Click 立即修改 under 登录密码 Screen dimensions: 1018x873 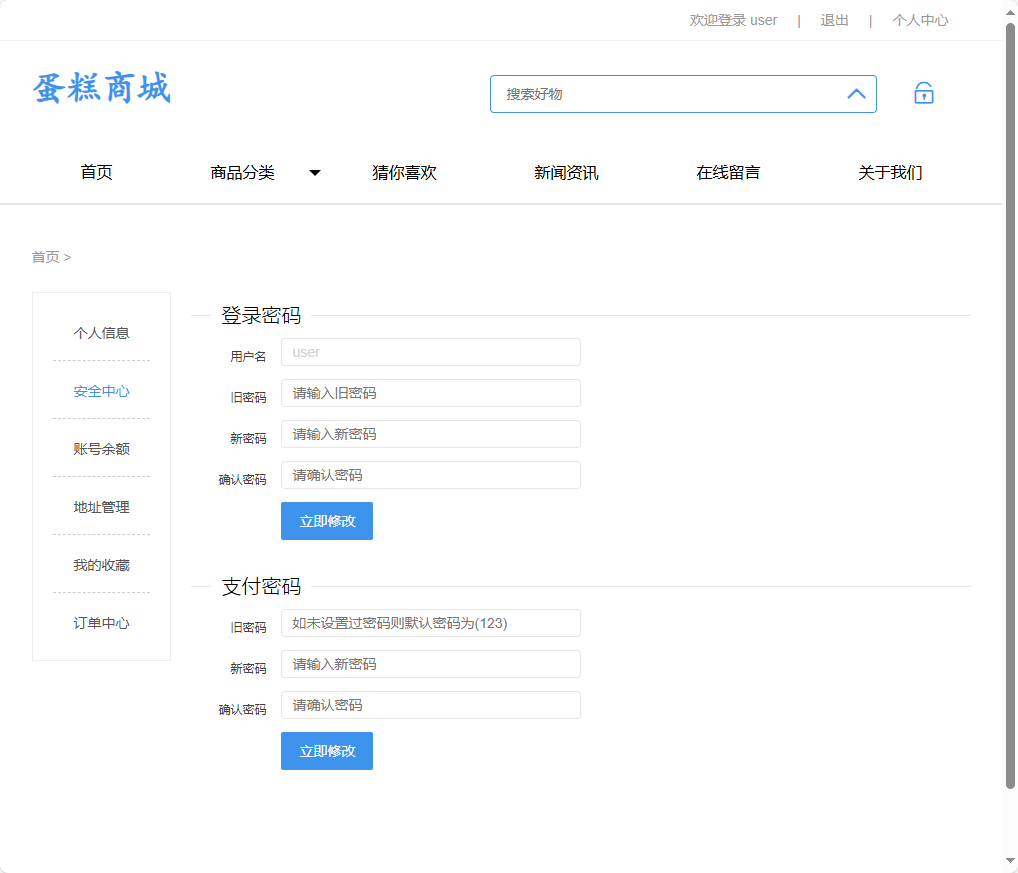[326, 520]
